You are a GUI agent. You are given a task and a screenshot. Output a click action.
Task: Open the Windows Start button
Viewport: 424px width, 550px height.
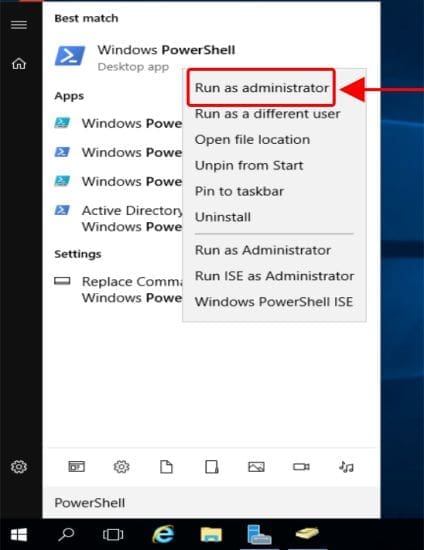click(19, 535)
